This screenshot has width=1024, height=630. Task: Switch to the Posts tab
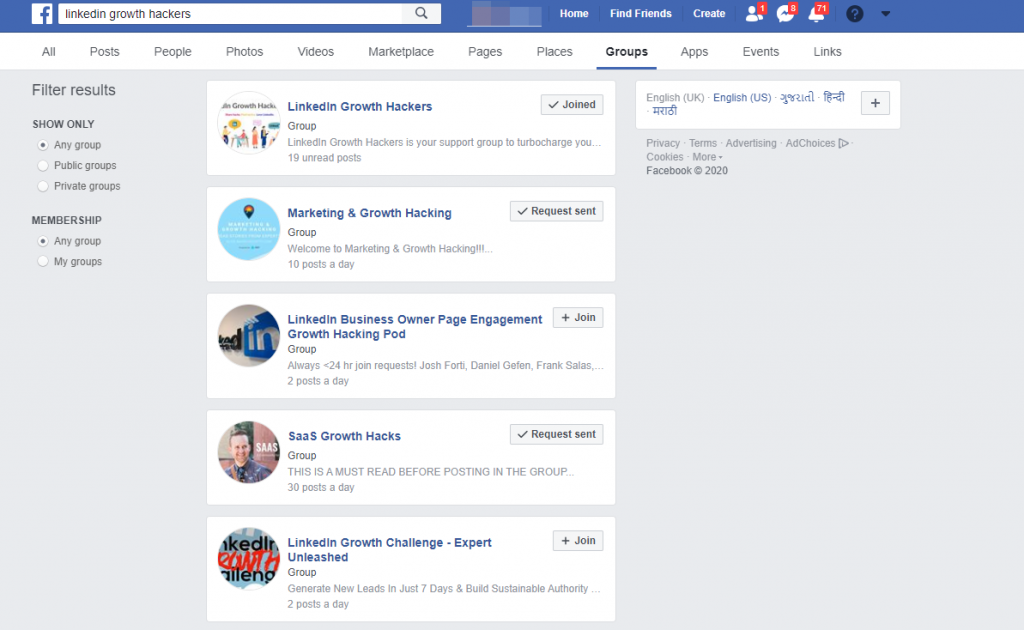[x=104, y=52]
